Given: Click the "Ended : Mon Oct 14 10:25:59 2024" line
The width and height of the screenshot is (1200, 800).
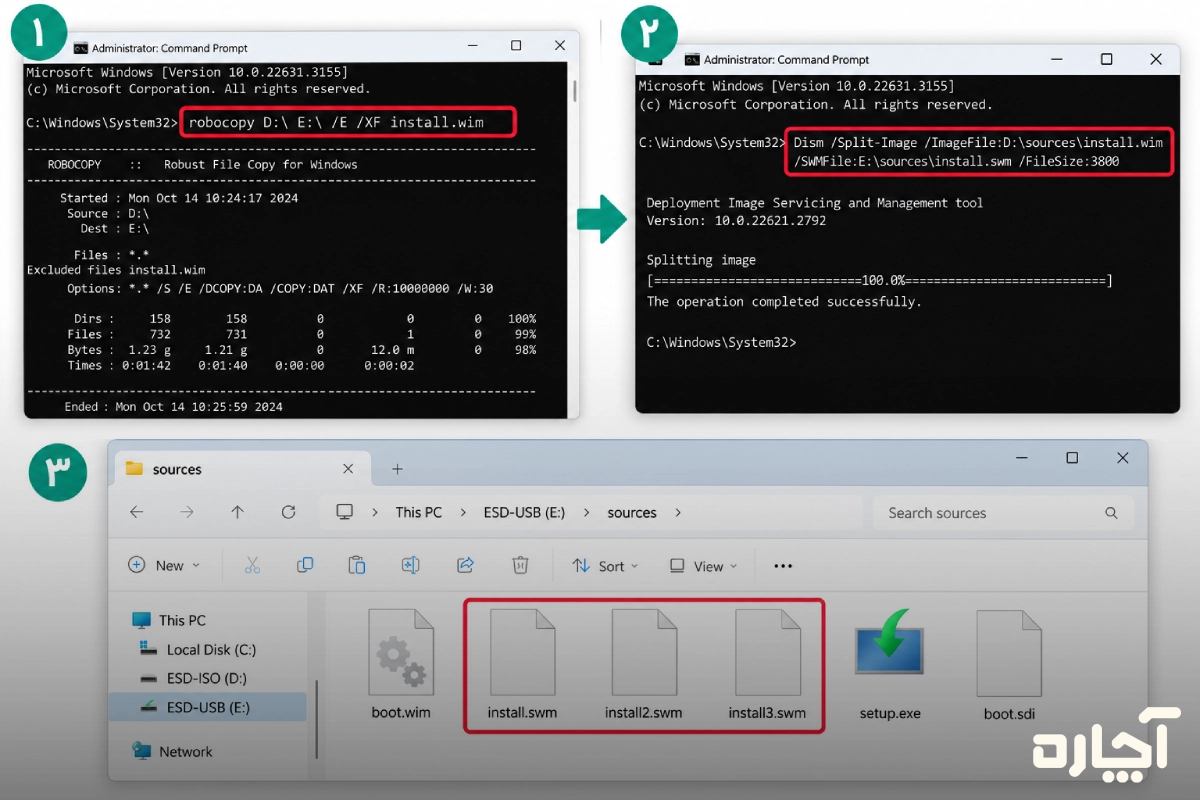Looking at the screenshot, I should [174, 407].
